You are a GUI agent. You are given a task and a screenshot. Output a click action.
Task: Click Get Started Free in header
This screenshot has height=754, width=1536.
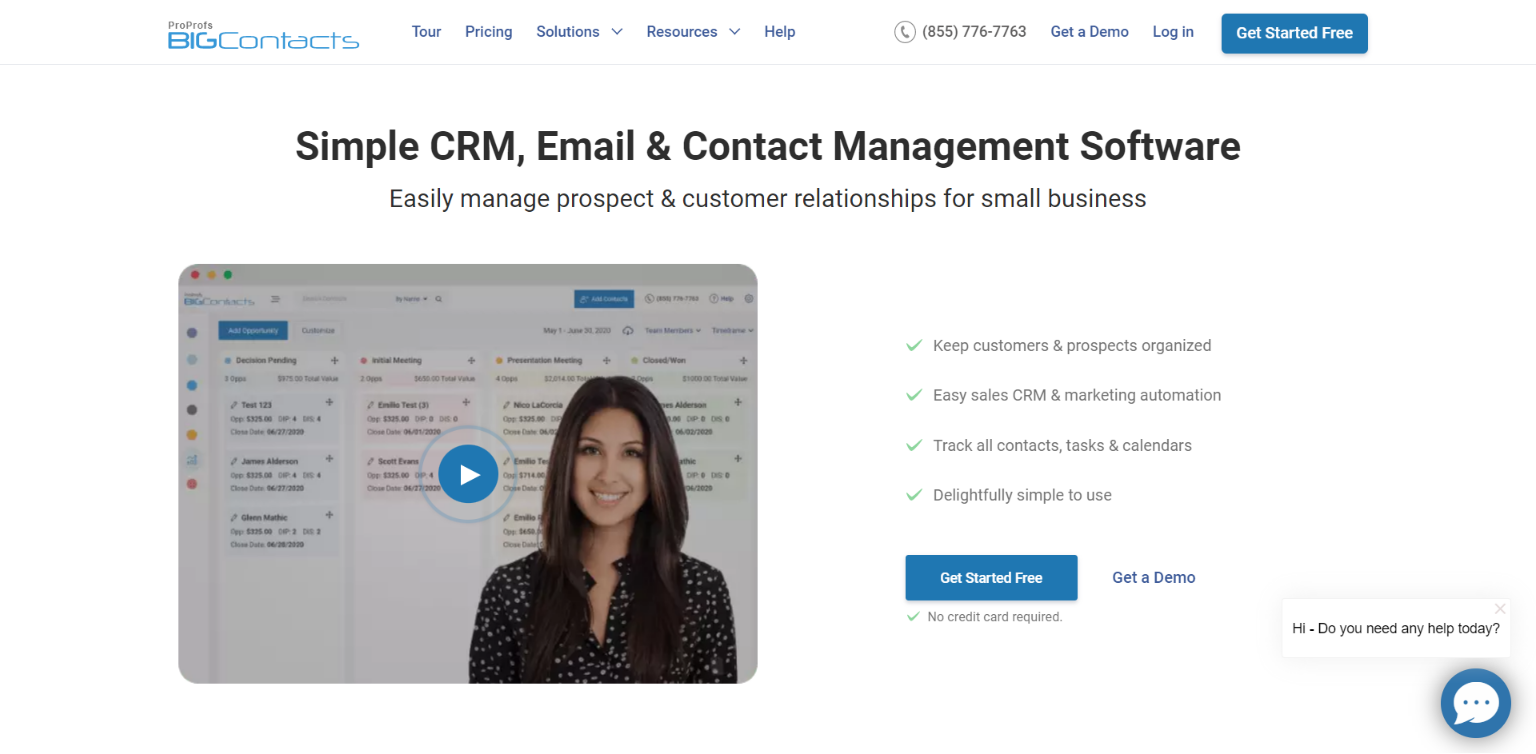1294,33
